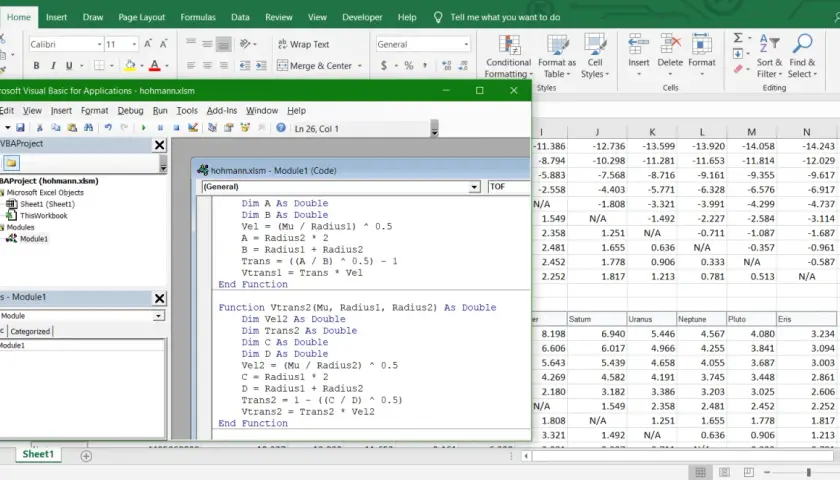Open Project Explorer from VBA toolbar
Screen dimensions: 840x480
tap(213, 128)
